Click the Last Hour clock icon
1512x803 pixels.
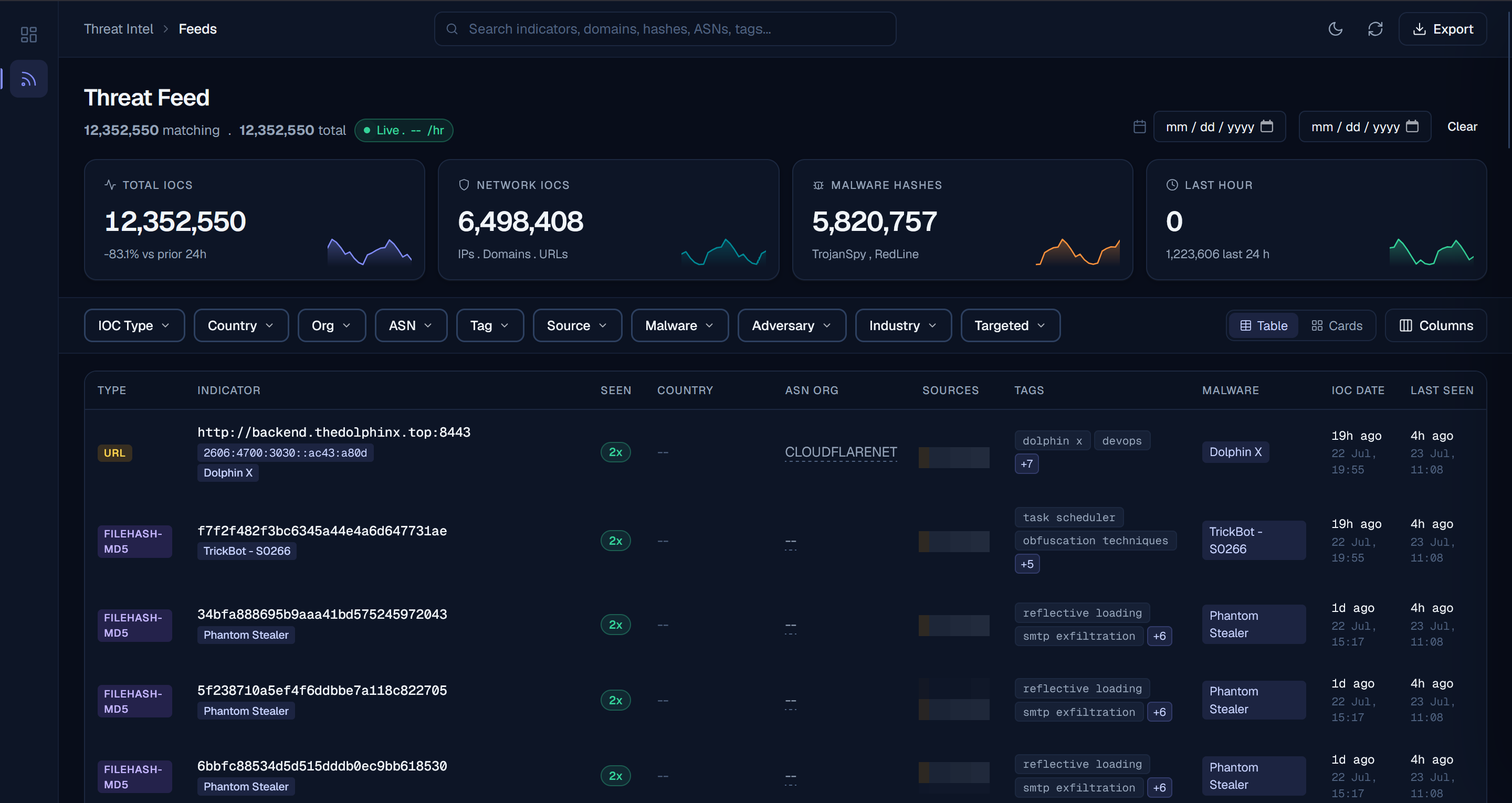point(1172,185)
